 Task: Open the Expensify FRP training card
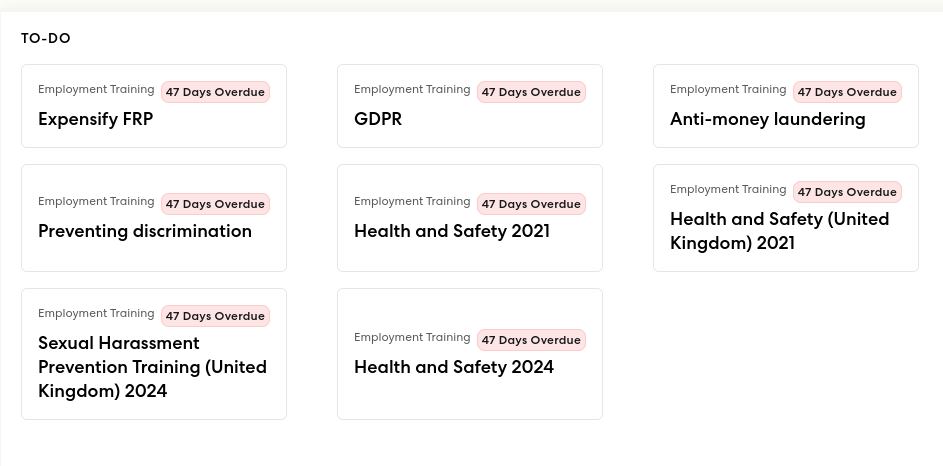coord(154,106)
